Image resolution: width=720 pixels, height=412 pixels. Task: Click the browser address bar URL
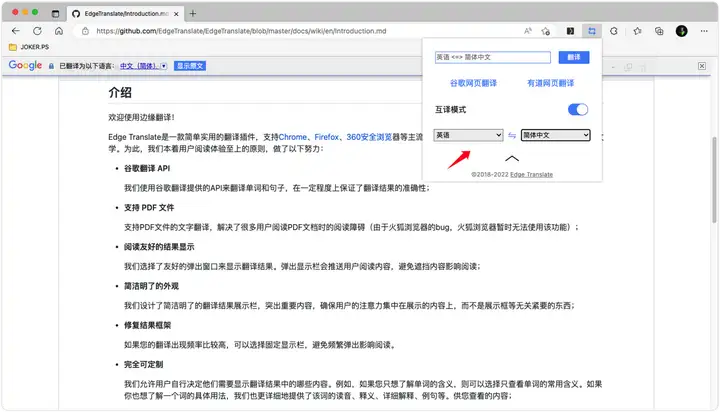241,31
